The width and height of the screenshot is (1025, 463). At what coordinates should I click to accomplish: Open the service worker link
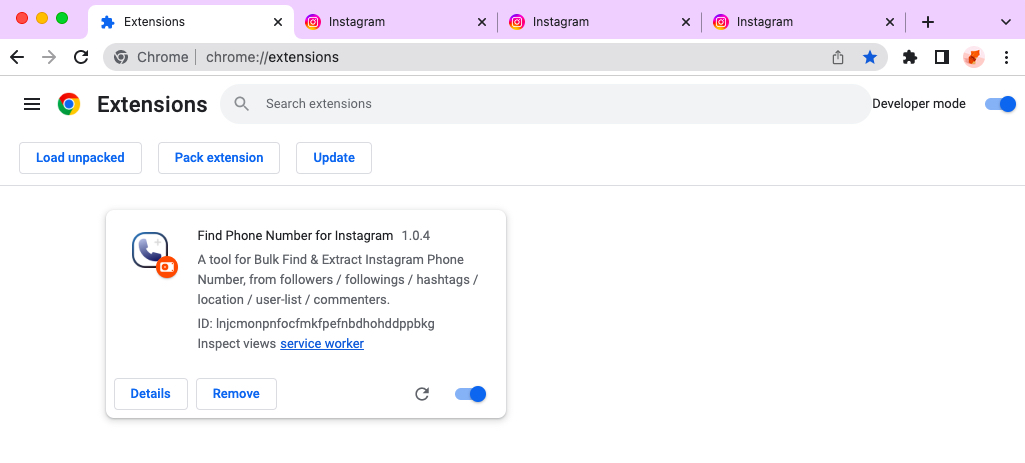(322, 344)
